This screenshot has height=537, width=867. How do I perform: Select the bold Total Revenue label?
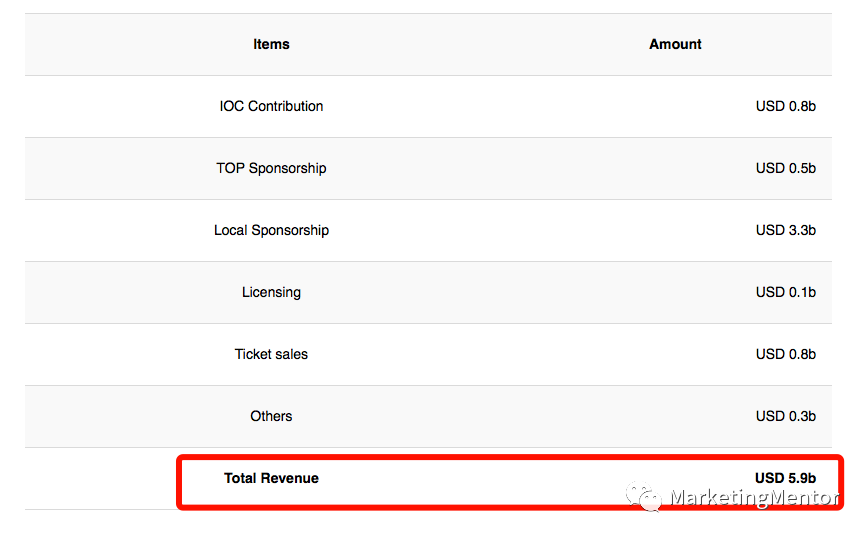tap(271, 478)
